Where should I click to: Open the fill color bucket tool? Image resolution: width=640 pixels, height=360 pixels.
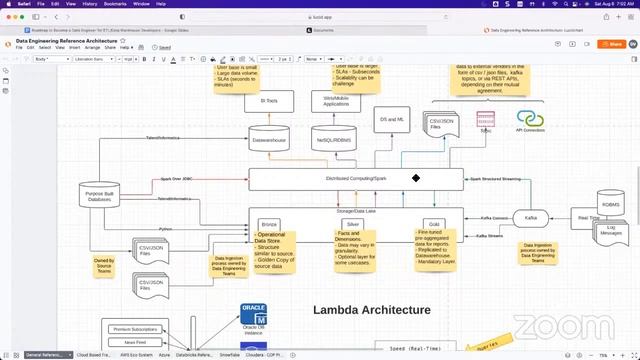(213, 59)
